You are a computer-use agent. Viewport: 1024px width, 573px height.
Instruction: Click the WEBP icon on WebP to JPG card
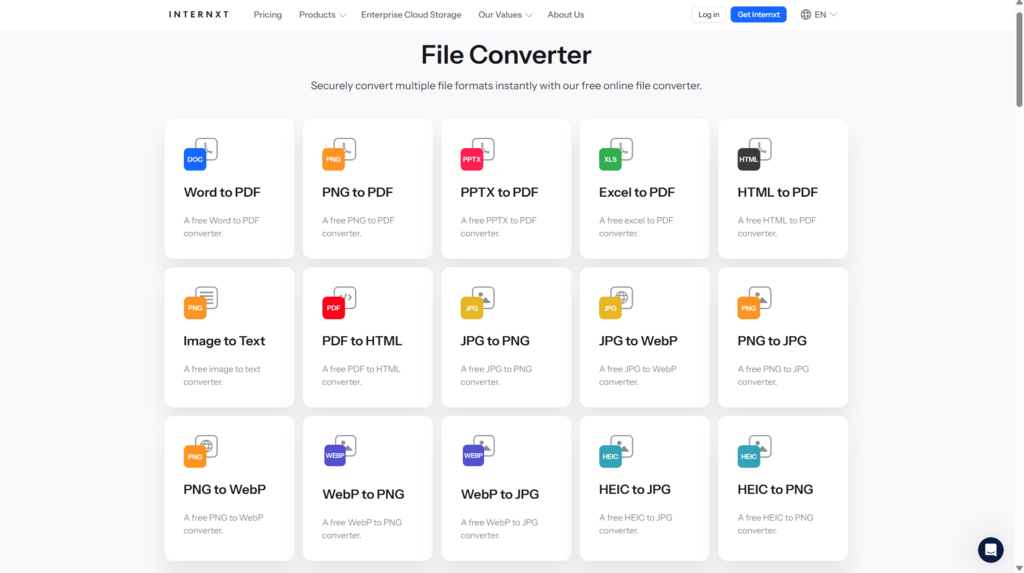click(473, 455)
